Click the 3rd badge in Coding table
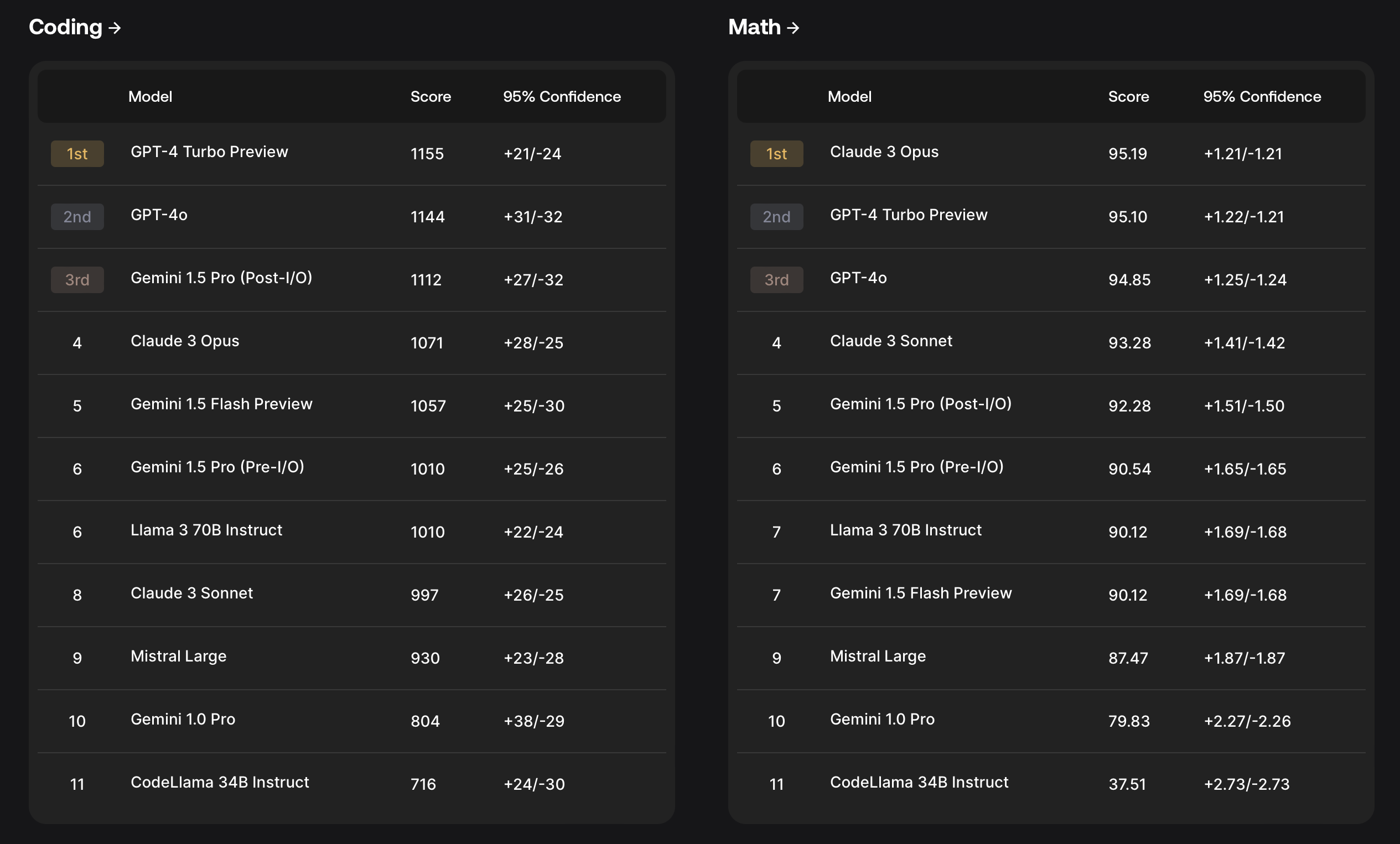 coord(77,280)
